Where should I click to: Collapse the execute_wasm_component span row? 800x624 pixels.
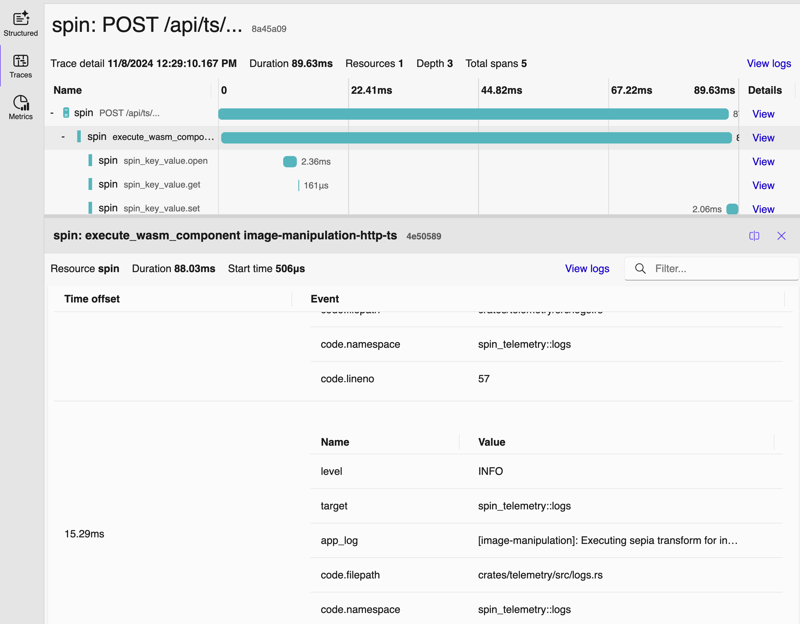click(x=63, y=137)
